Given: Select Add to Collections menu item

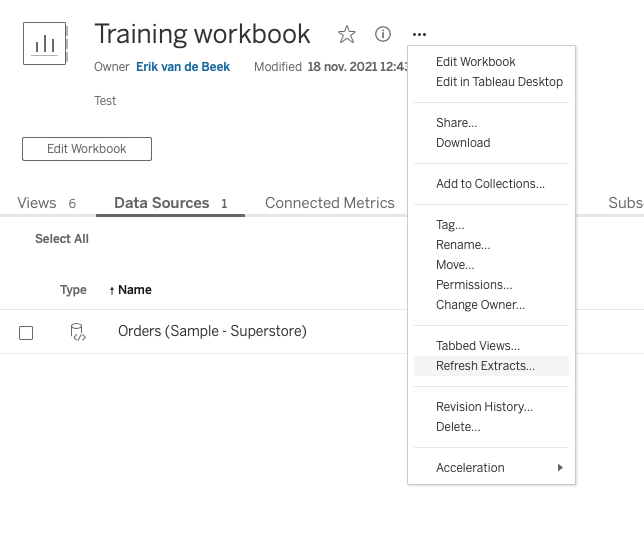Looking at the screenshot, I should click(490, 184).
